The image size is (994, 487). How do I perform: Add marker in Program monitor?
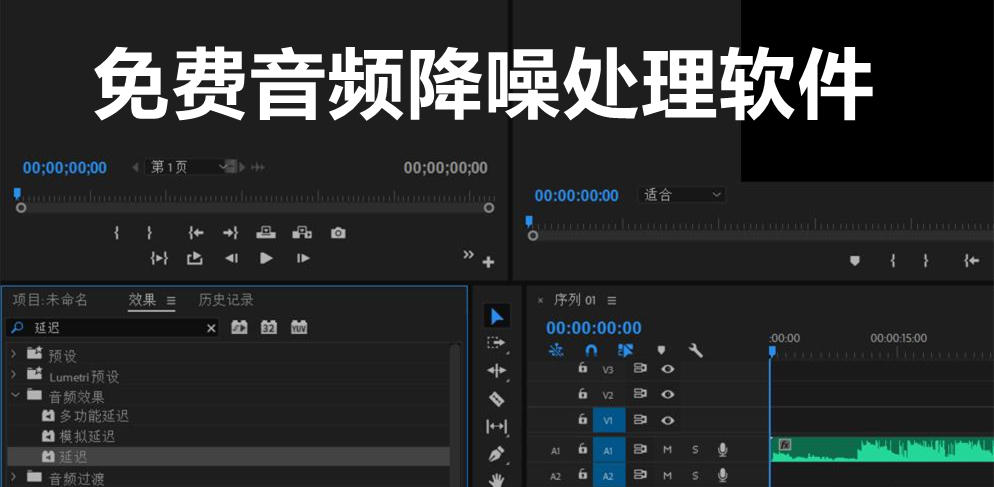tap(855, 261)
